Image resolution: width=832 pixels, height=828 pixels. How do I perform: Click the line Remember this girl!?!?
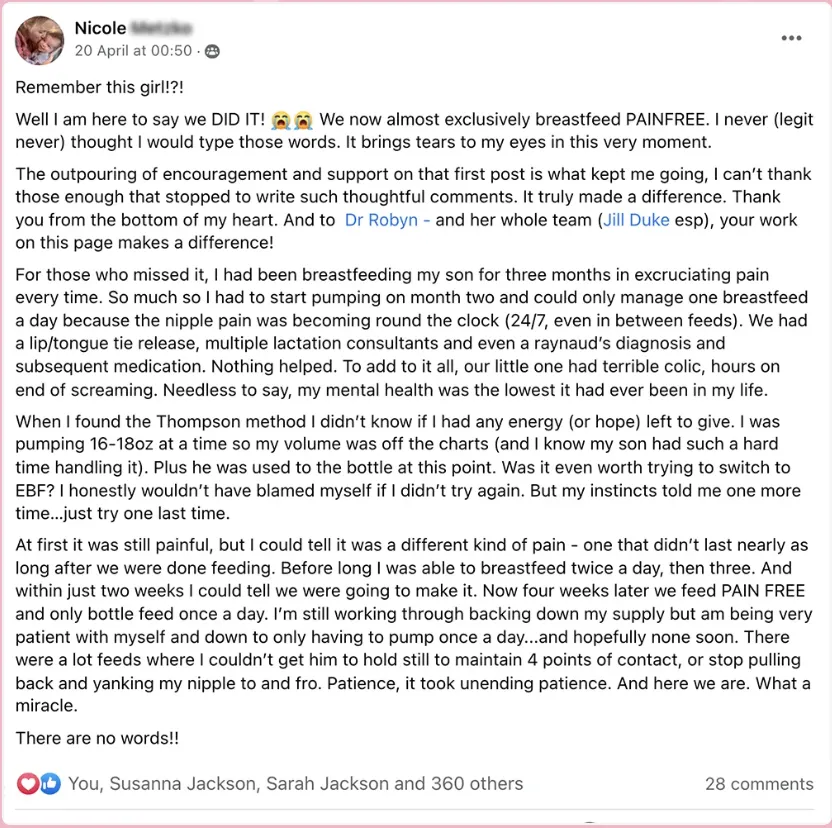pos(99,87)
